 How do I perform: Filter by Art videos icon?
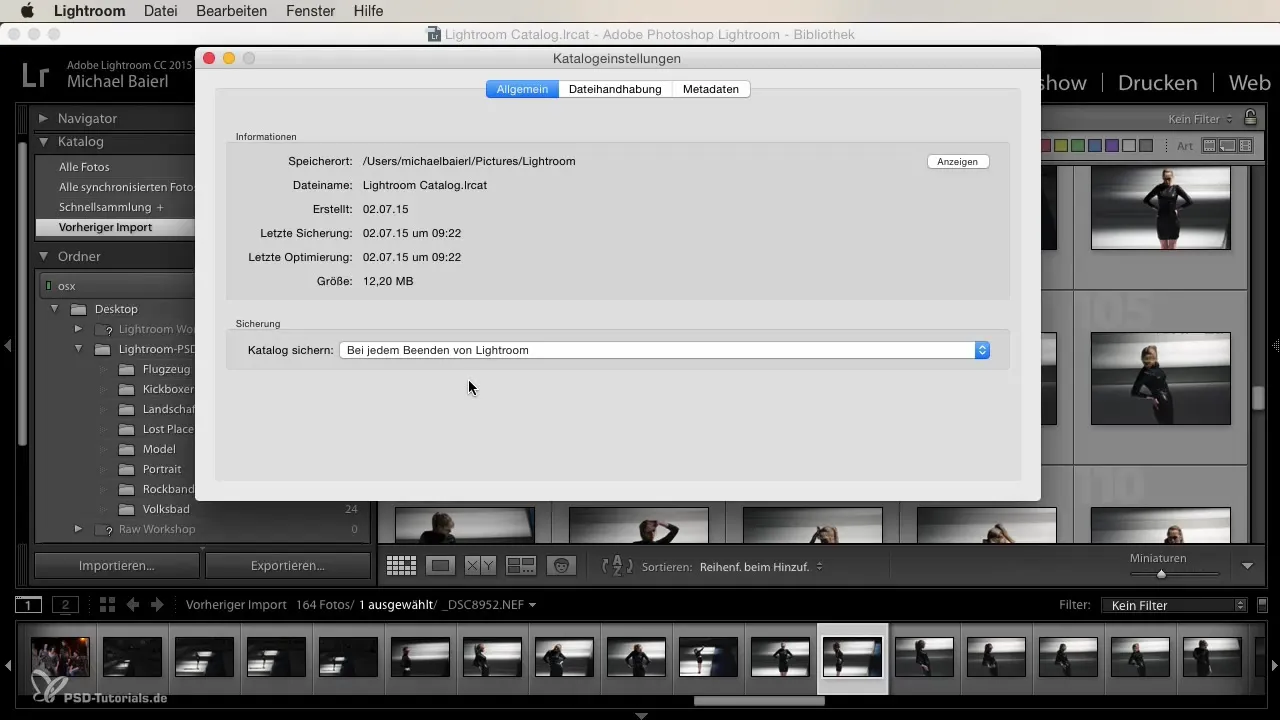coord(1245,146)
